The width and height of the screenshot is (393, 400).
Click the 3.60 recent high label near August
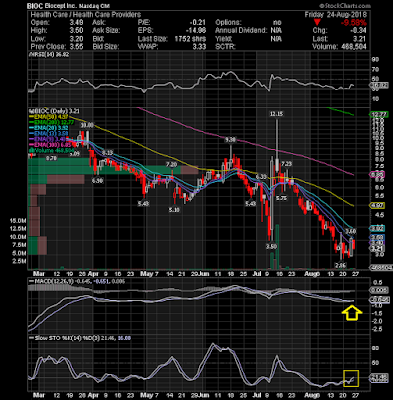(350, 231)
